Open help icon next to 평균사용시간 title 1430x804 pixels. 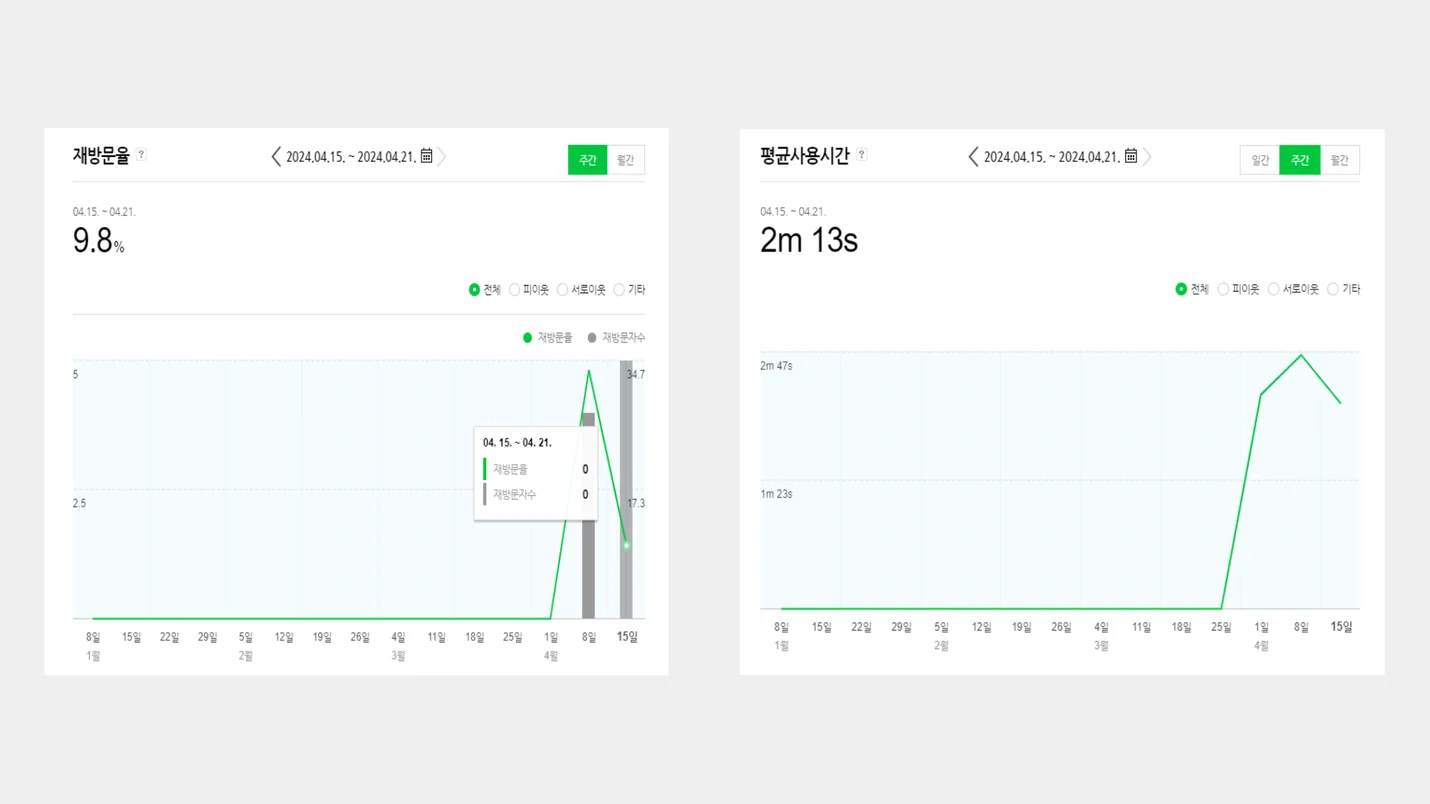coord(861,155)
